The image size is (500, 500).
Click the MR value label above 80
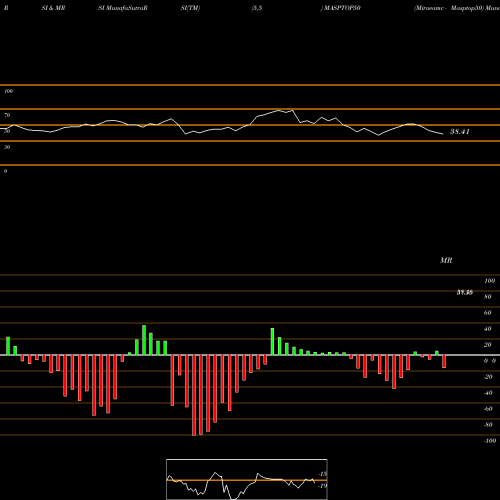(465, 292)
